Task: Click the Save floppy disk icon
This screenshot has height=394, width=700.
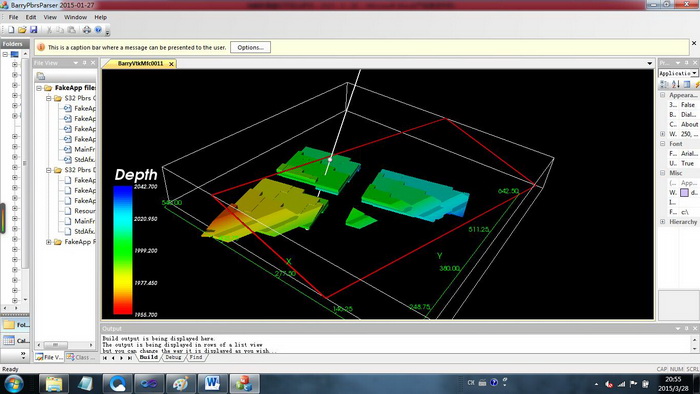Action: click(33, 30)
